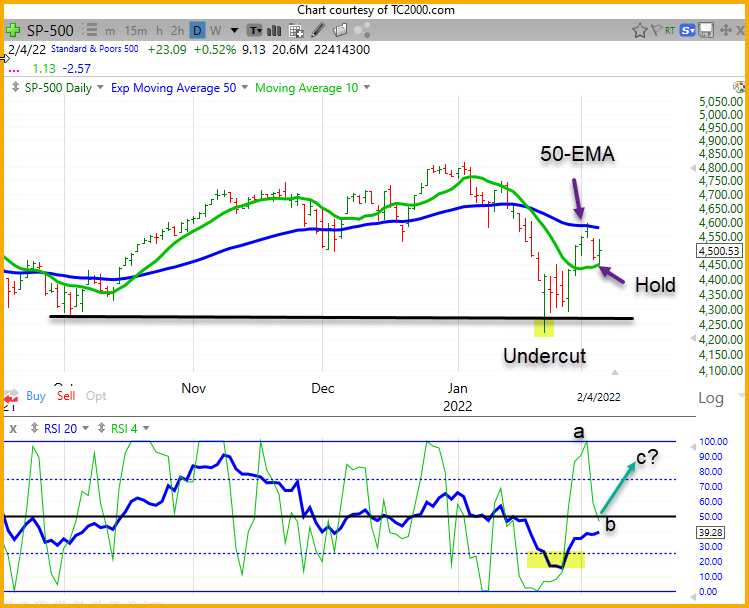This screenshot has width=749, height=608.
Task: Click the Sell button
Action: pos(66,396)
